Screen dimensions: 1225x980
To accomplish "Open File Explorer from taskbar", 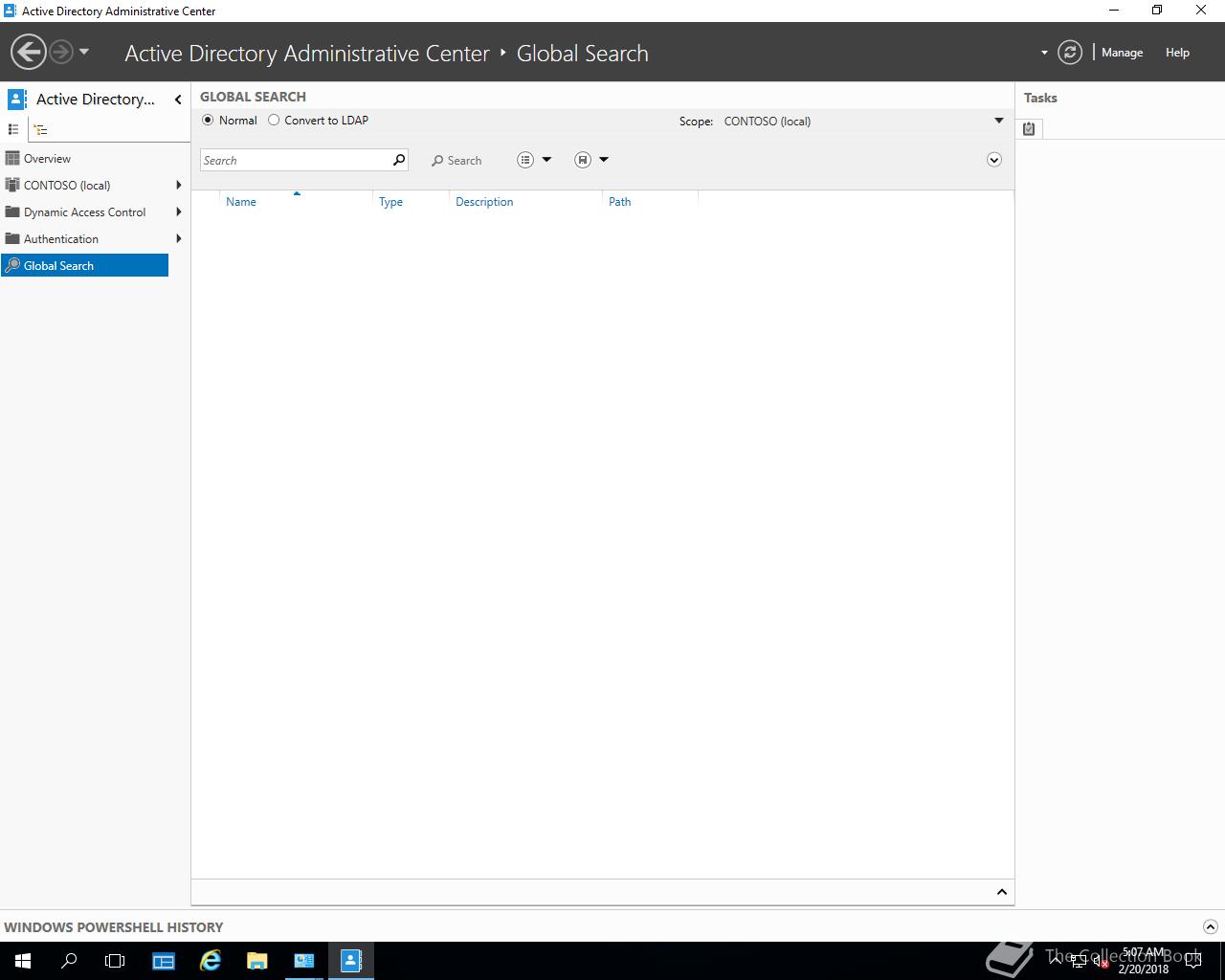I will [257, 961].
